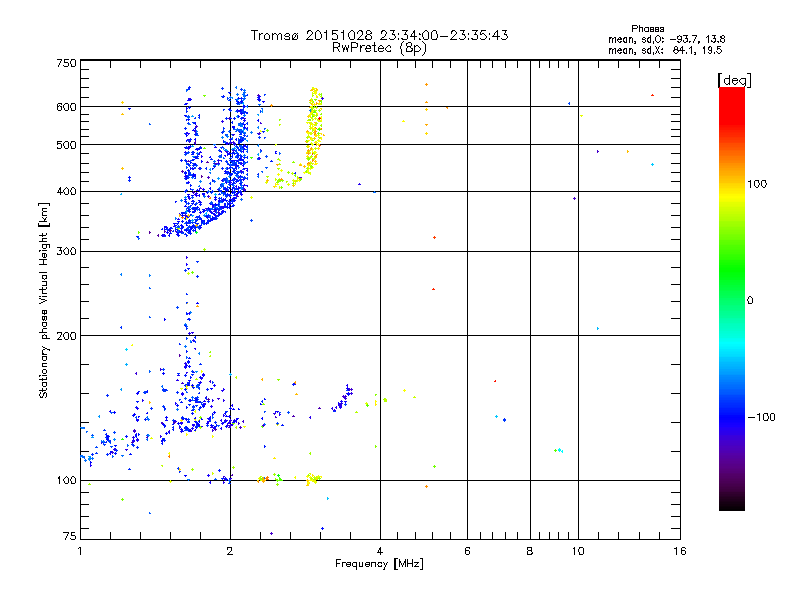Image resolution: width=800 pixels, height=600 pixels.
Task: Click the "[deg]" colorbar unit label
Action: [734, 80]
